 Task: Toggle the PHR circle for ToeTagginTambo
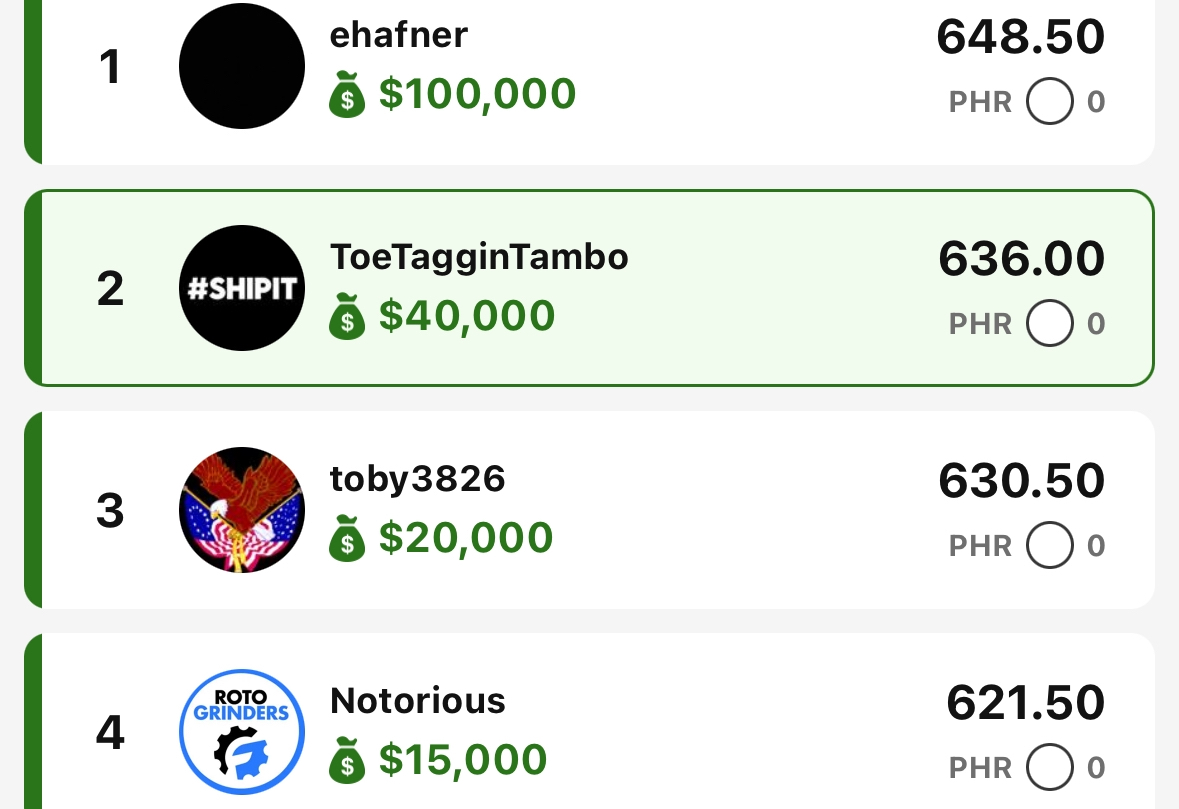[1049, 324]
